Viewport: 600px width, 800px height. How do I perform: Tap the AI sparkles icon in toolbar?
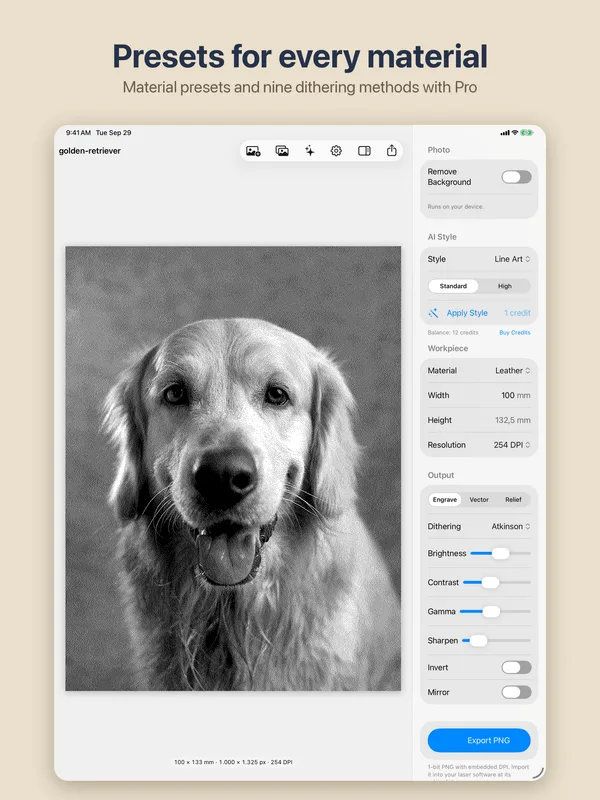310,151
